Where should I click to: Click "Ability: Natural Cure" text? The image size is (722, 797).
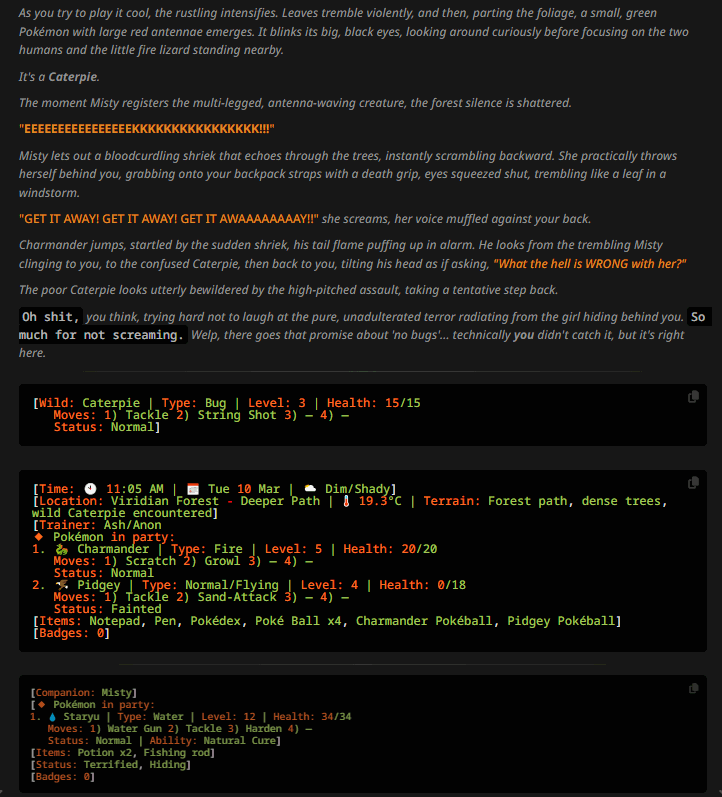pyautogui.click(x=213, y=741)
